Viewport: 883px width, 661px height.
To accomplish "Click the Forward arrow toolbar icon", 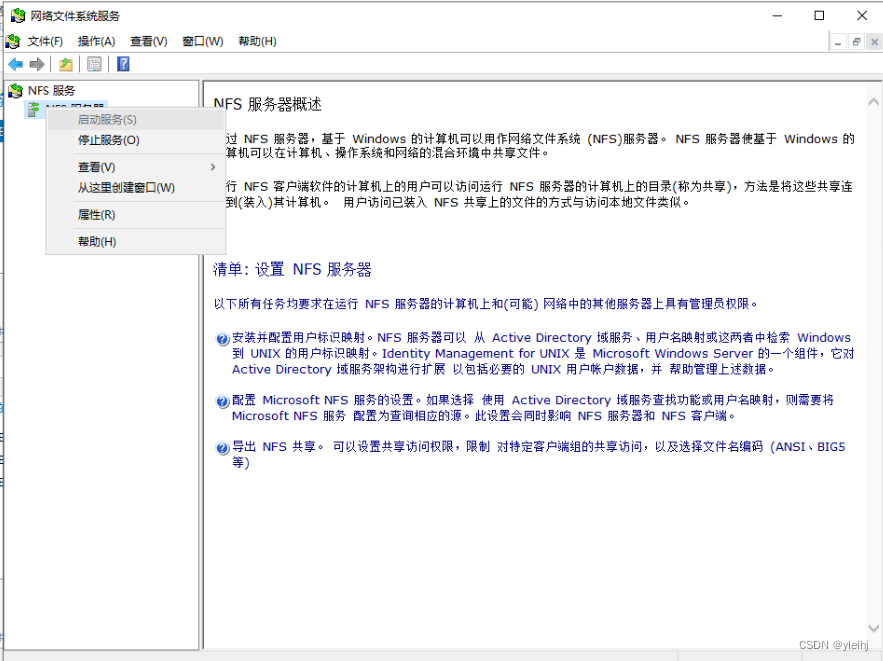I will click(x=37, y=64).
